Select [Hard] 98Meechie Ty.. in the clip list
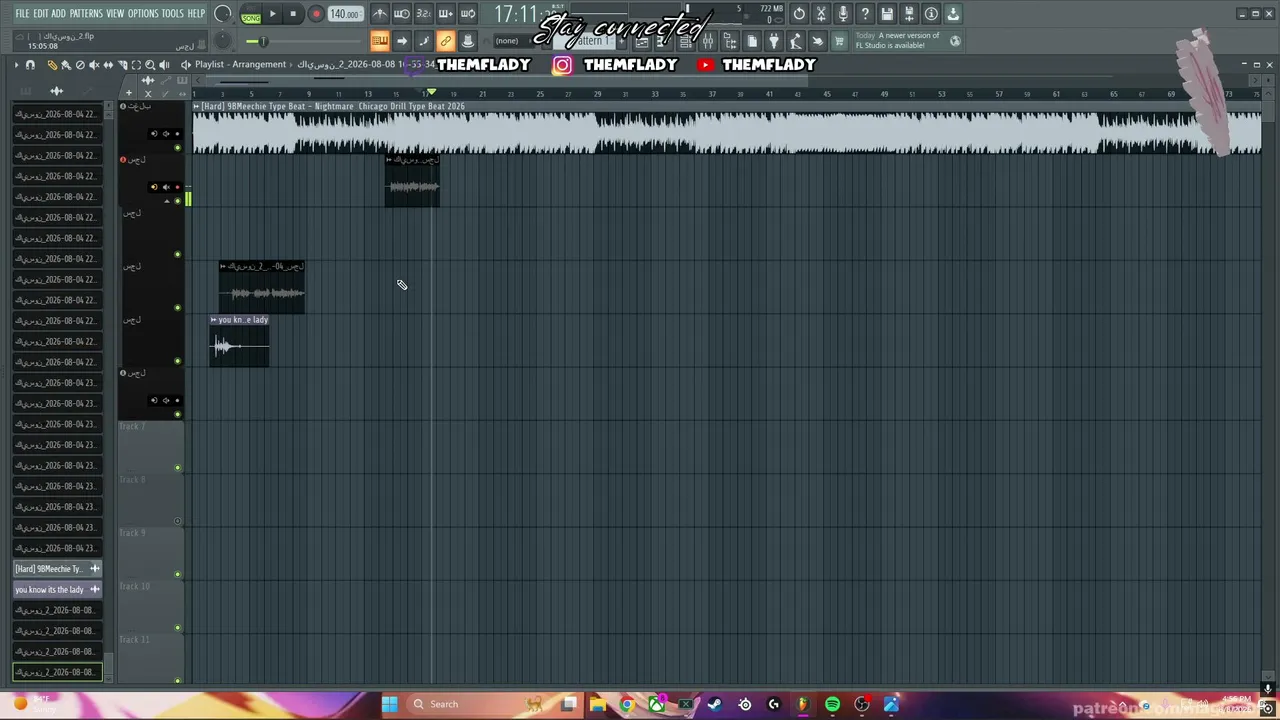The image size is (1280, 720). pyautogui.click(x=57, y=569)
